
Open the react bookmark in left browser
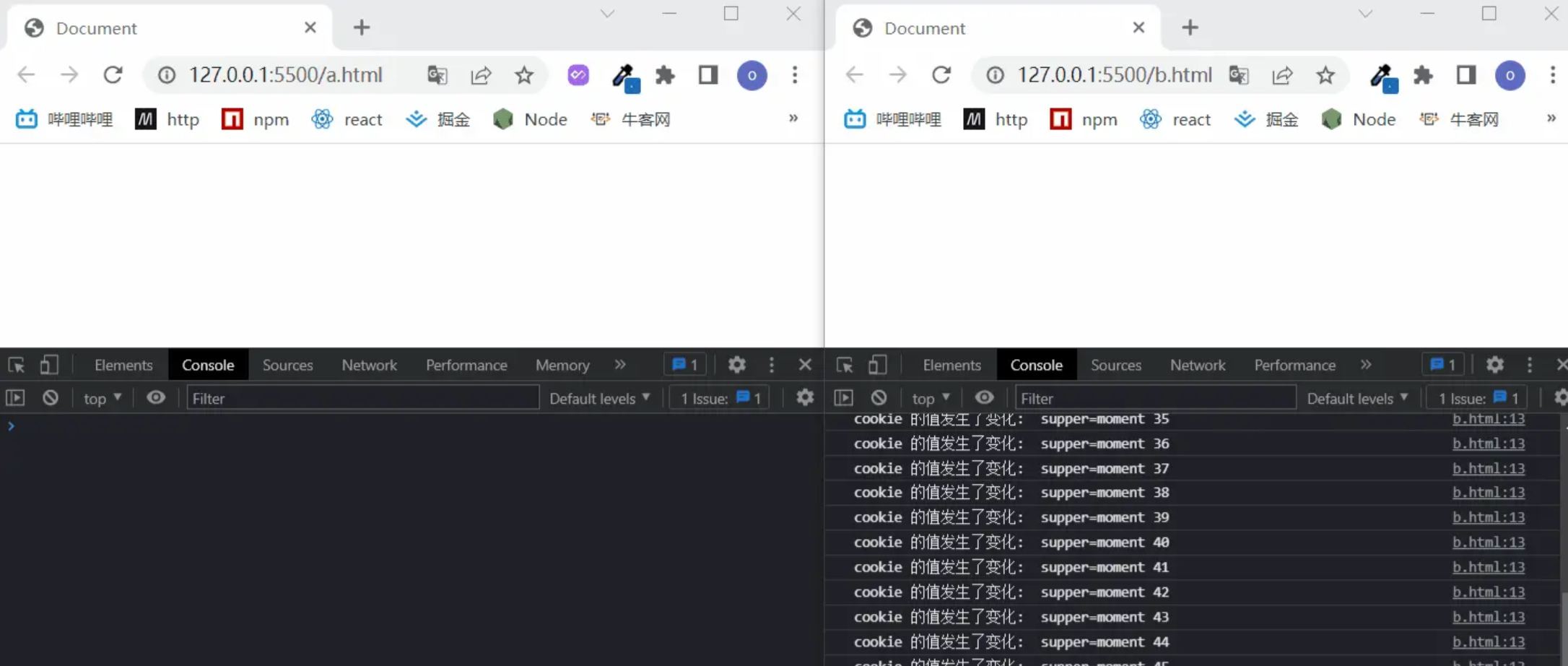pos(347,120)
